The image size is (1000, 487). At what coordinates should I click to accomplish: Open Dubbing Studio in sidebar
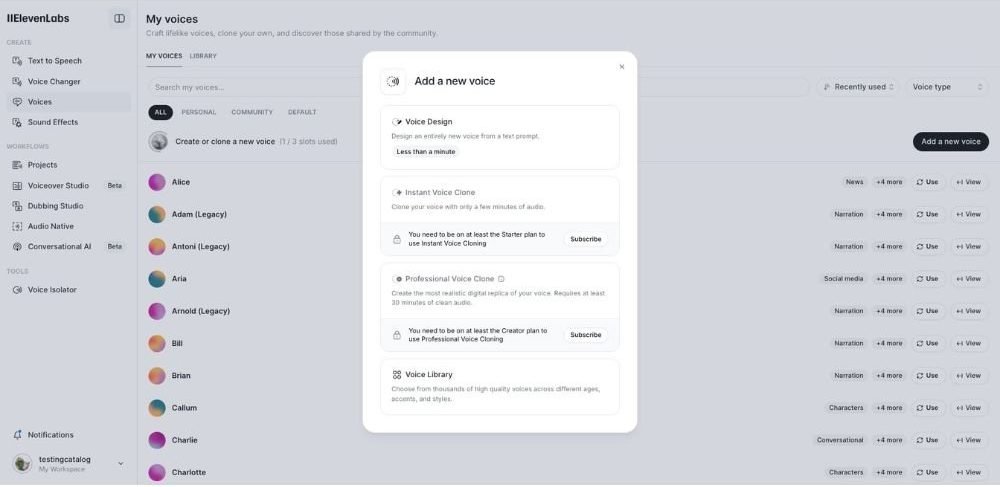tap(68, 206)
